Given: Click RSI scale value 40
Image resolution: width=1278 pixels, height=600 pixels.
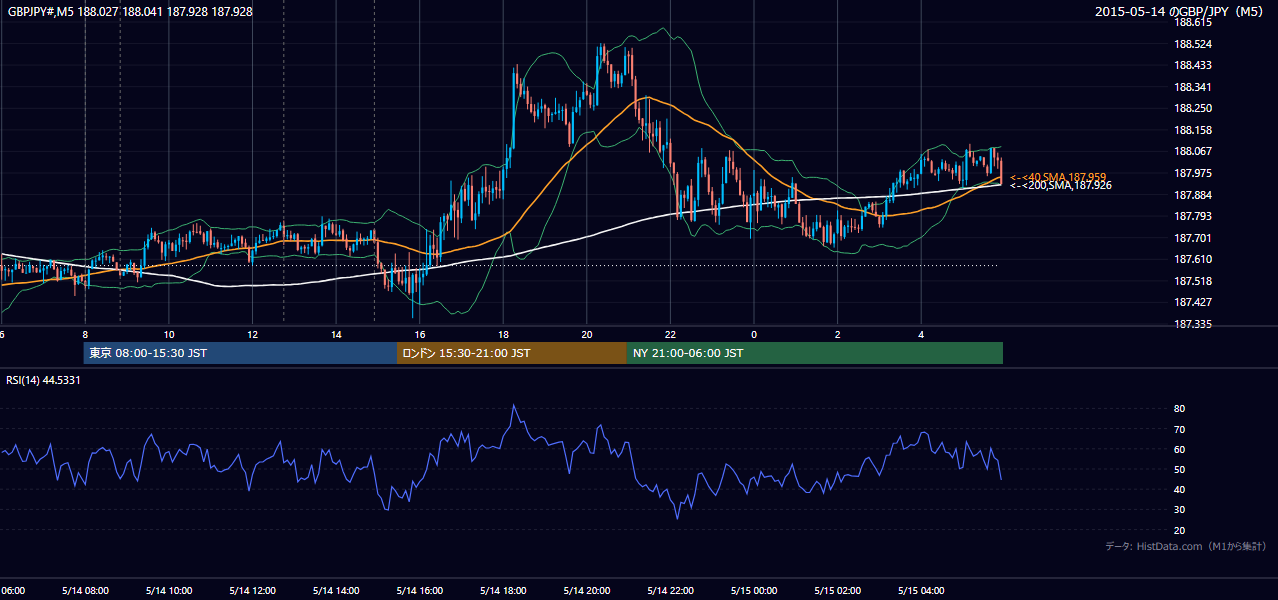Looking at the screenshot, I should click(1179, 489).
